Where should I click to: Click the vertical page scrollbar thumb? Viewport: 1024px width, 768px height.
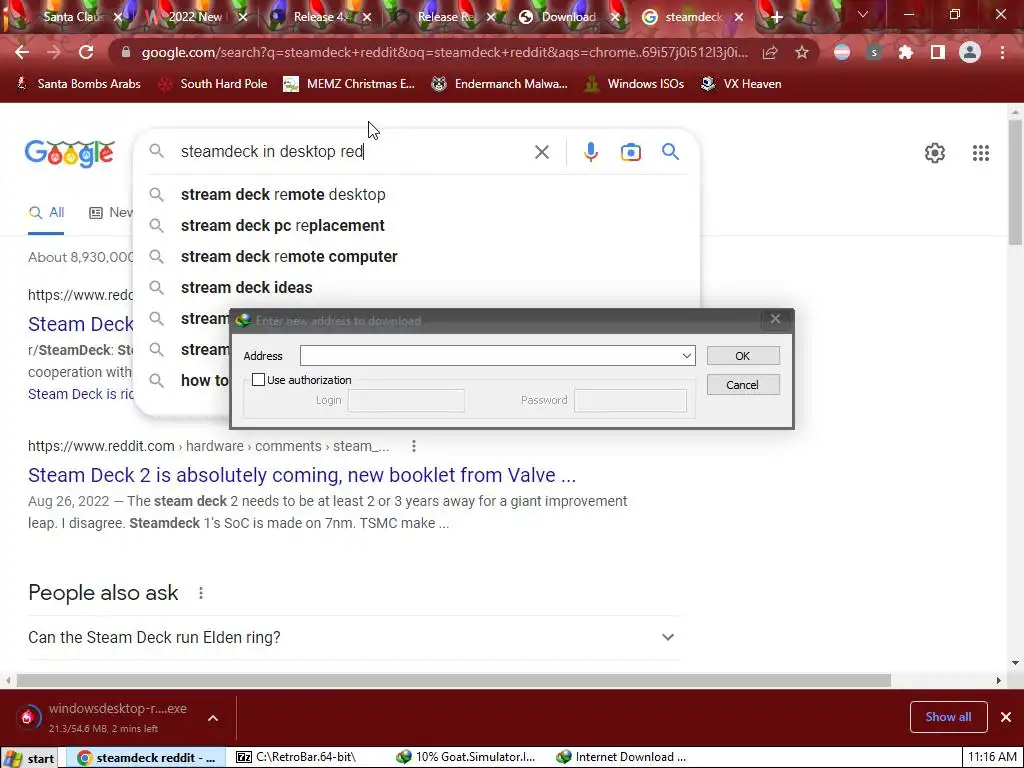[x=1015, y=182]
